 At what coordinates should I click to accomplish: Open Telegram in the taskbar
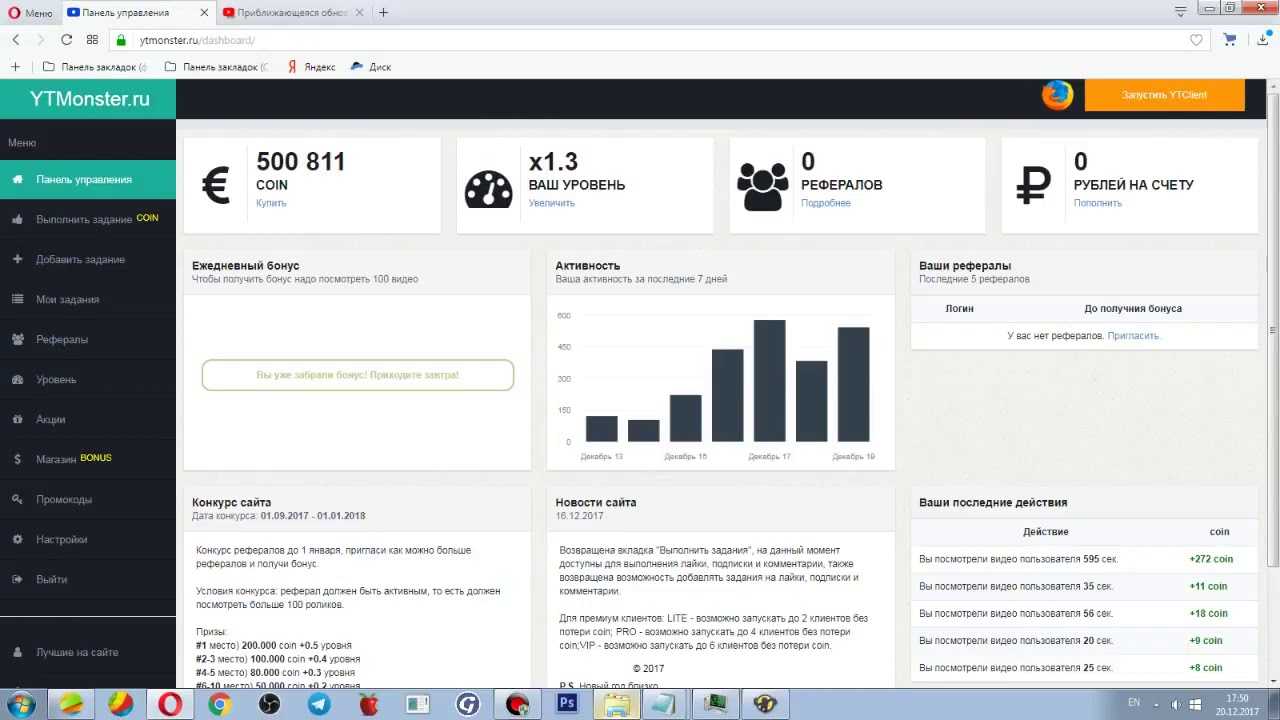pos(319,704)
